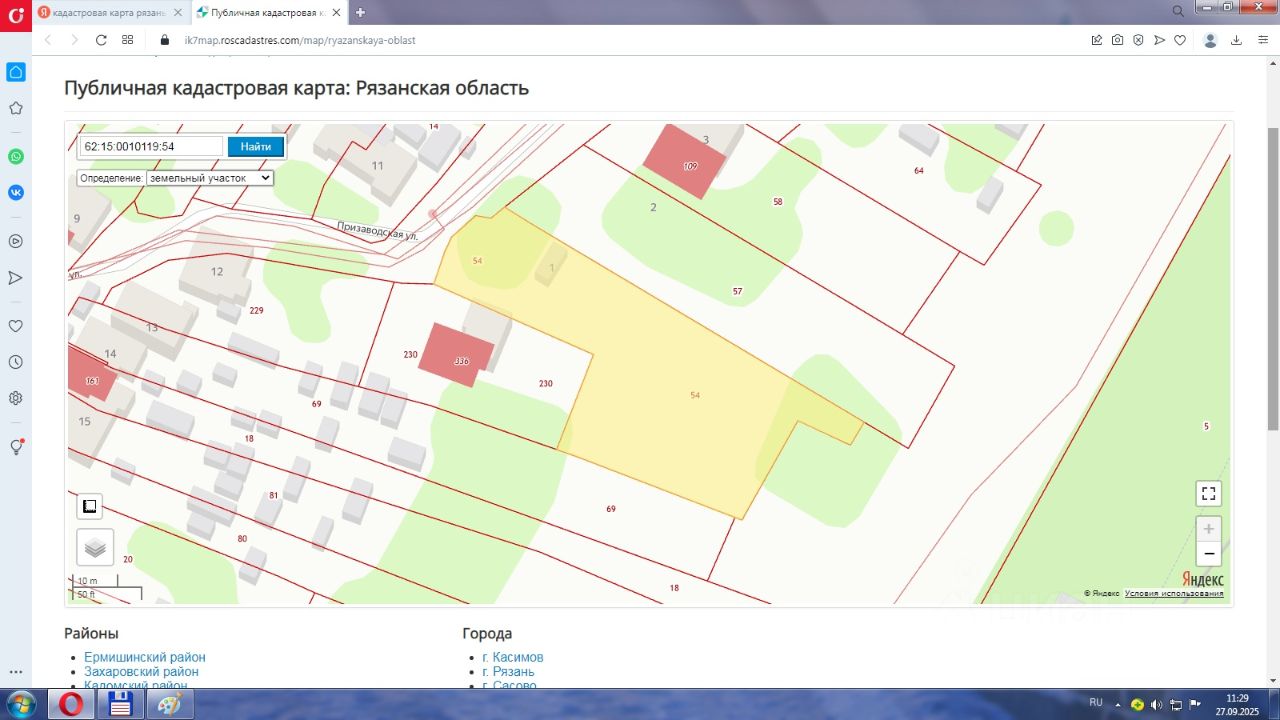Open the blue home icon in Opera's sidebar
Screen dimensions: 1280x720
(16, 72)
